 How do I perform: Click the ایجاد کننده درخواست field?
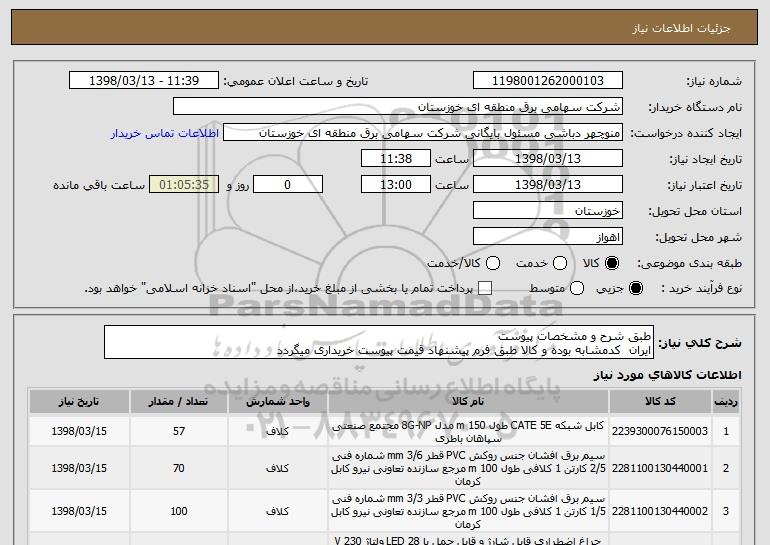click(423, 133)
